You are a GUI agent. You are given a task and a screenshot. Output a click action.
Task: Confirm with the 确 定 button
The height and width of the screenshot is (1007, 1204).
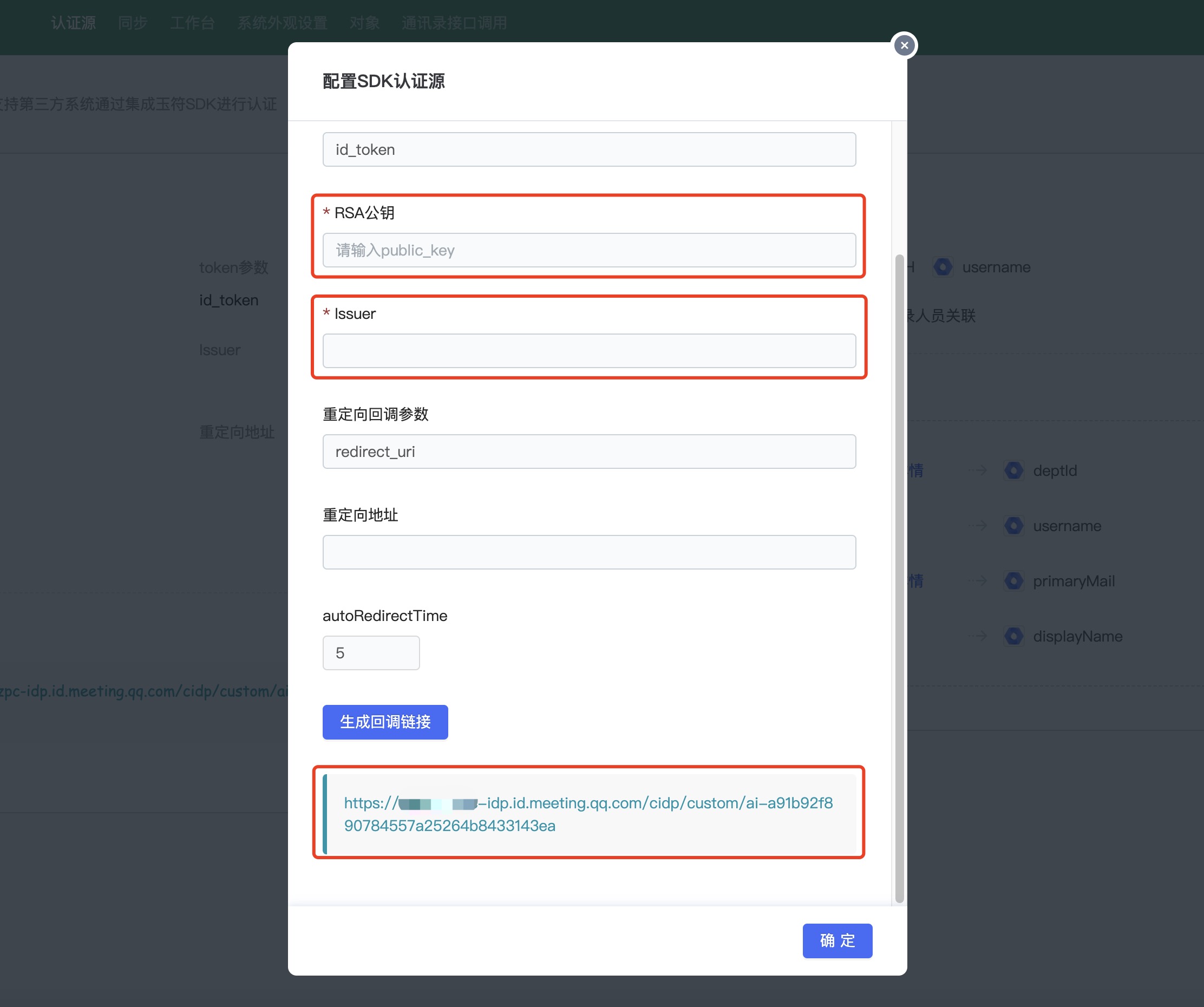[x=837, y=941]
